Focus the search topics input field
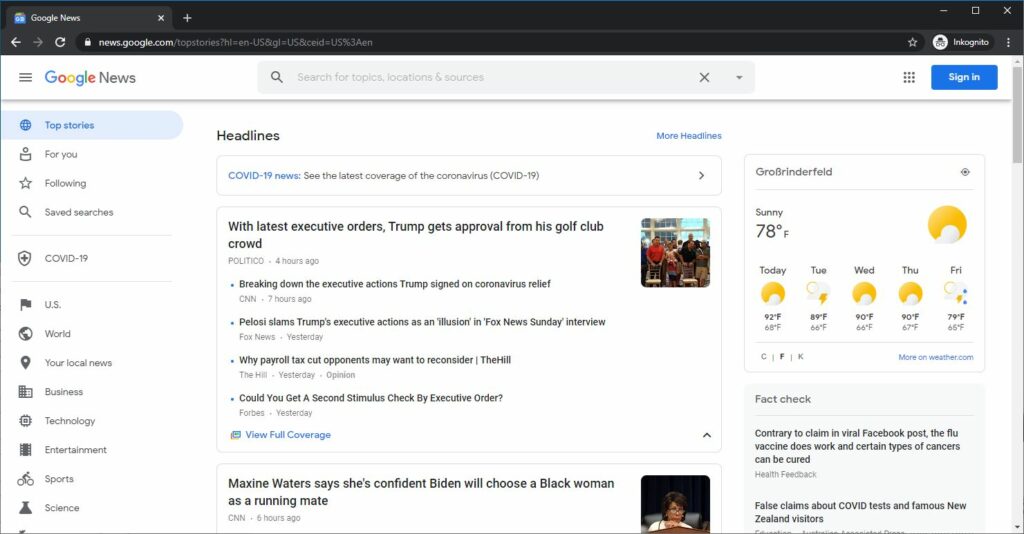Screen dimensions: 1024x534 [493, 77]
